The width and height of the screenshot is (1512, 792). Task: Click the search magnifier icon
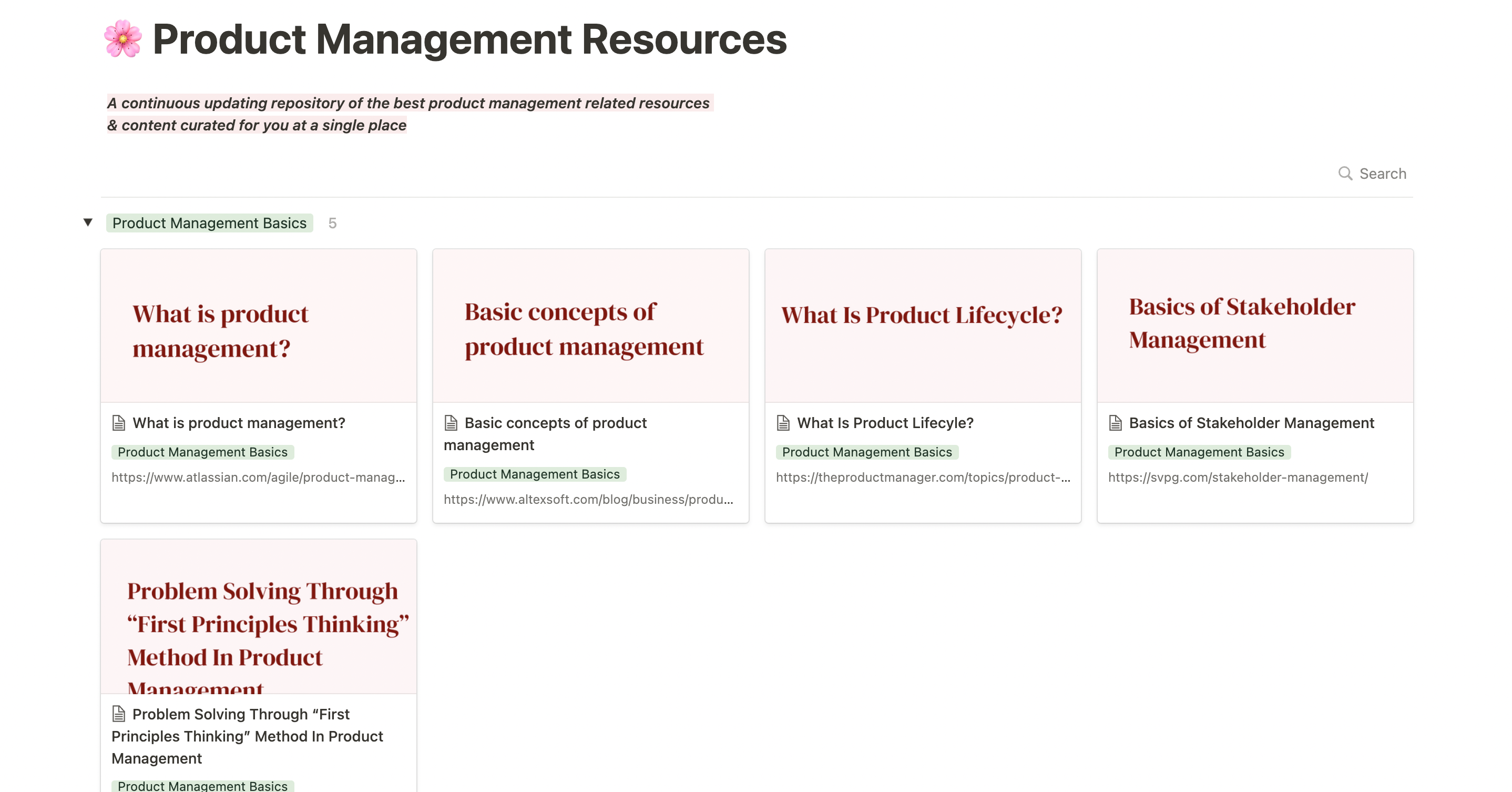click(1345, 173)
